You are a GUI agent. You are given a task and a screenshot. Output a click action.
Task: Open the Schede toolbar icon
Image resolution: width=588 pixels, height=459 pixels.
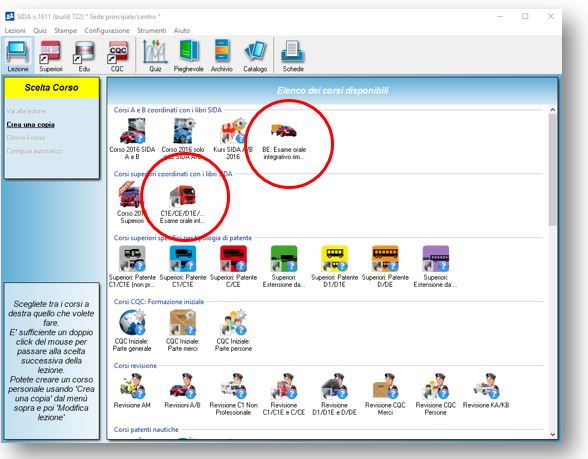(x=293, y=55)
